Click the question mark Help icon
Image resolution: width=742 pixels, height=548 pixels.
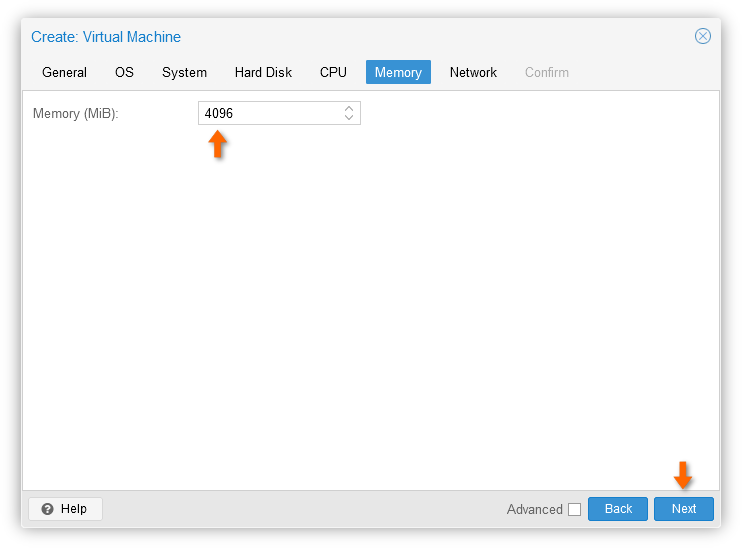(x=47, y=509)
